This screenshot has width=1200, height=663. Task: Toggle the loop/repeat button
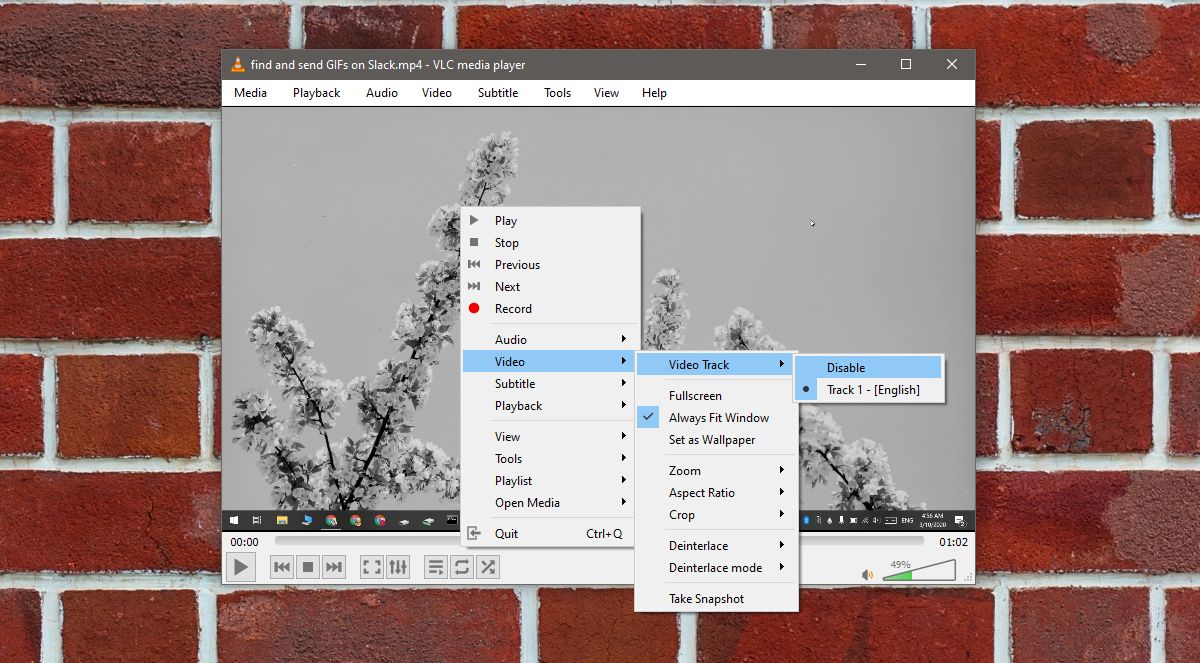(462, 567)
